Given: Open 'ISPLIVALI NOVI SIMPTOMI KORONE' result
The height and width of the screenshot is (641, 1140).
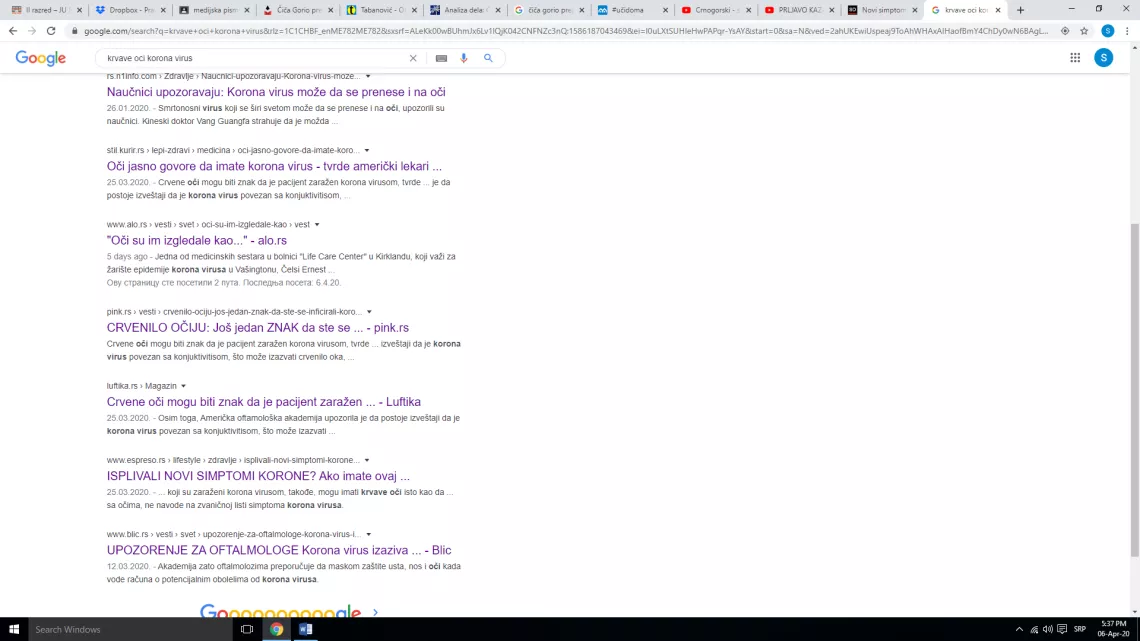Looking at the screenshot, I should 258,476.
